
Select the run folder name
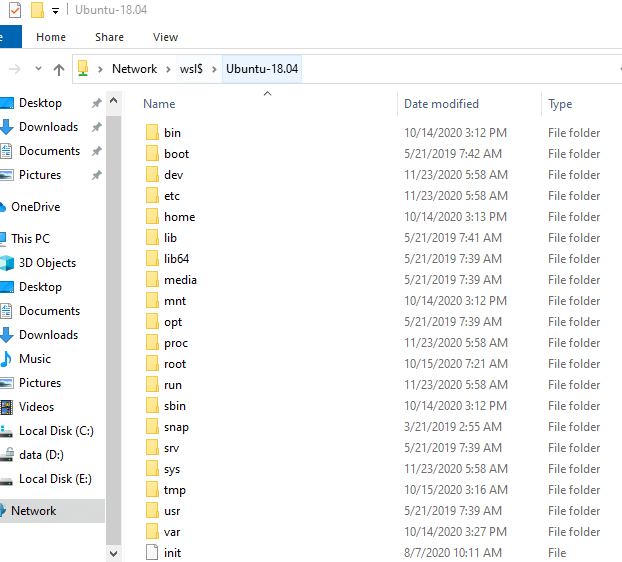pyautogui.click(x=173, y=385)
